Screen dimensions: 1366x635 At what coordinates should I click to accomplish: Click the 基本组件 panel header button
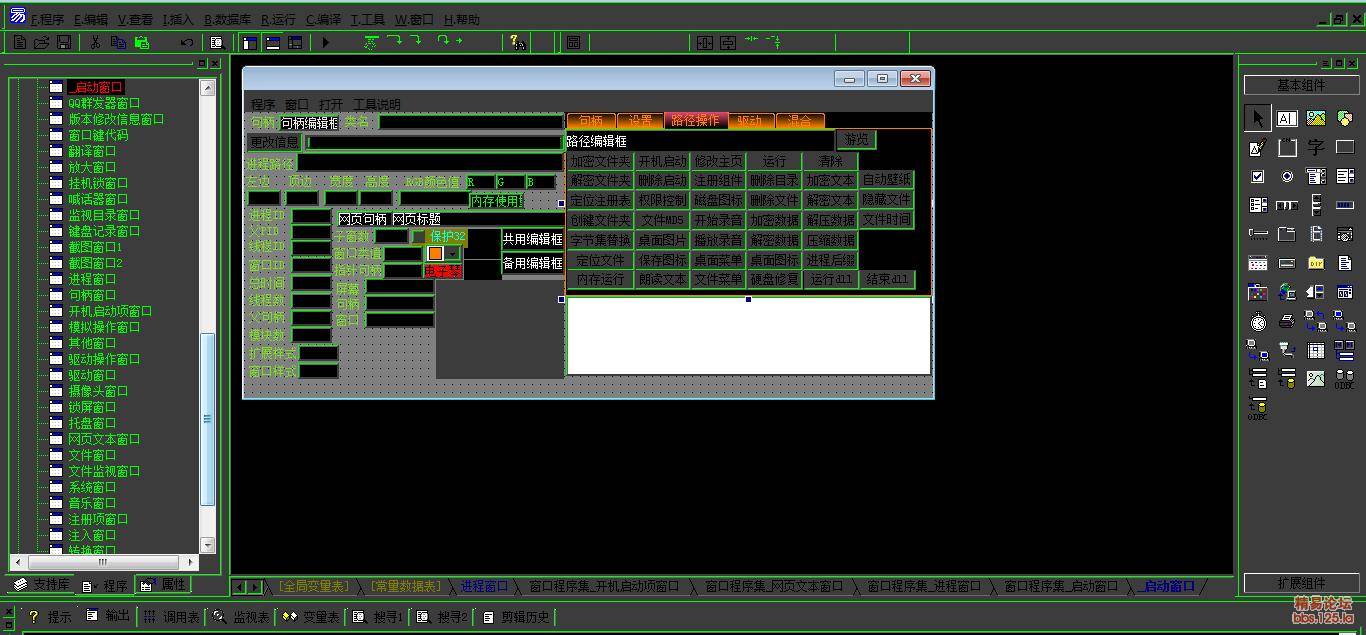[1301, 85]
